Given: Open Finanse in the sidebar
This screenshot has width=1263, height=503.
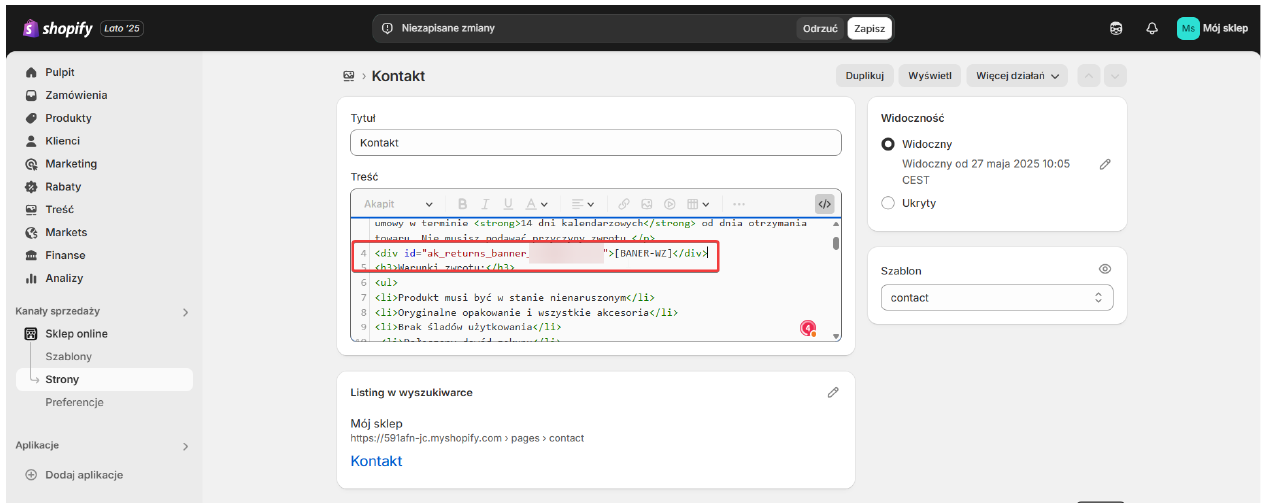Looking at the screenshot, I should point(65,255).
